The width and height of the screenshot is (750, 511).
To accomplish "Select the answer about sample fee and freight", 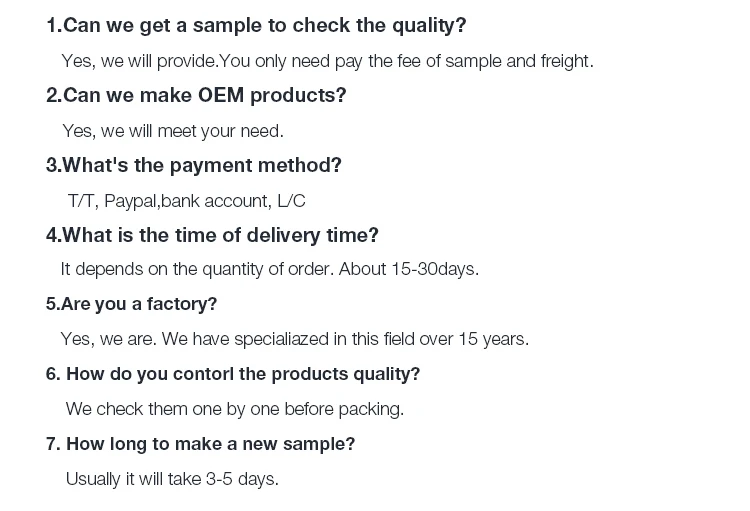I will point(327,61).
